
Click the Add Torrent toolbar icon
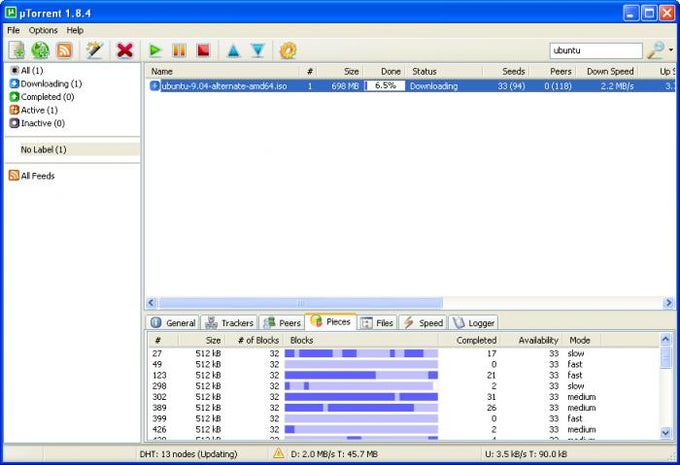click(x=17, y=50)
